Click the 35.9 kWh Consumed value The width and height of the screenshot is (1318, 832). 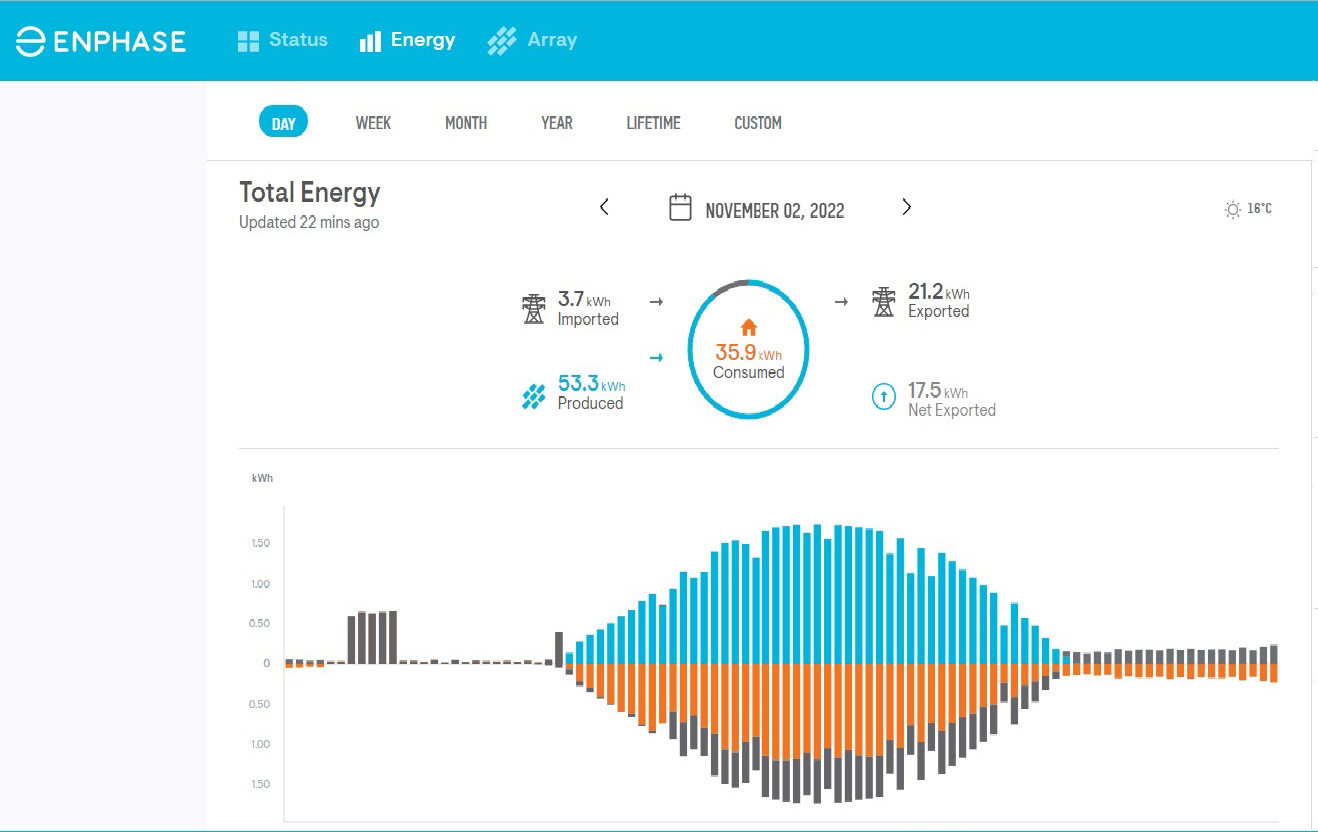point(749,353)
